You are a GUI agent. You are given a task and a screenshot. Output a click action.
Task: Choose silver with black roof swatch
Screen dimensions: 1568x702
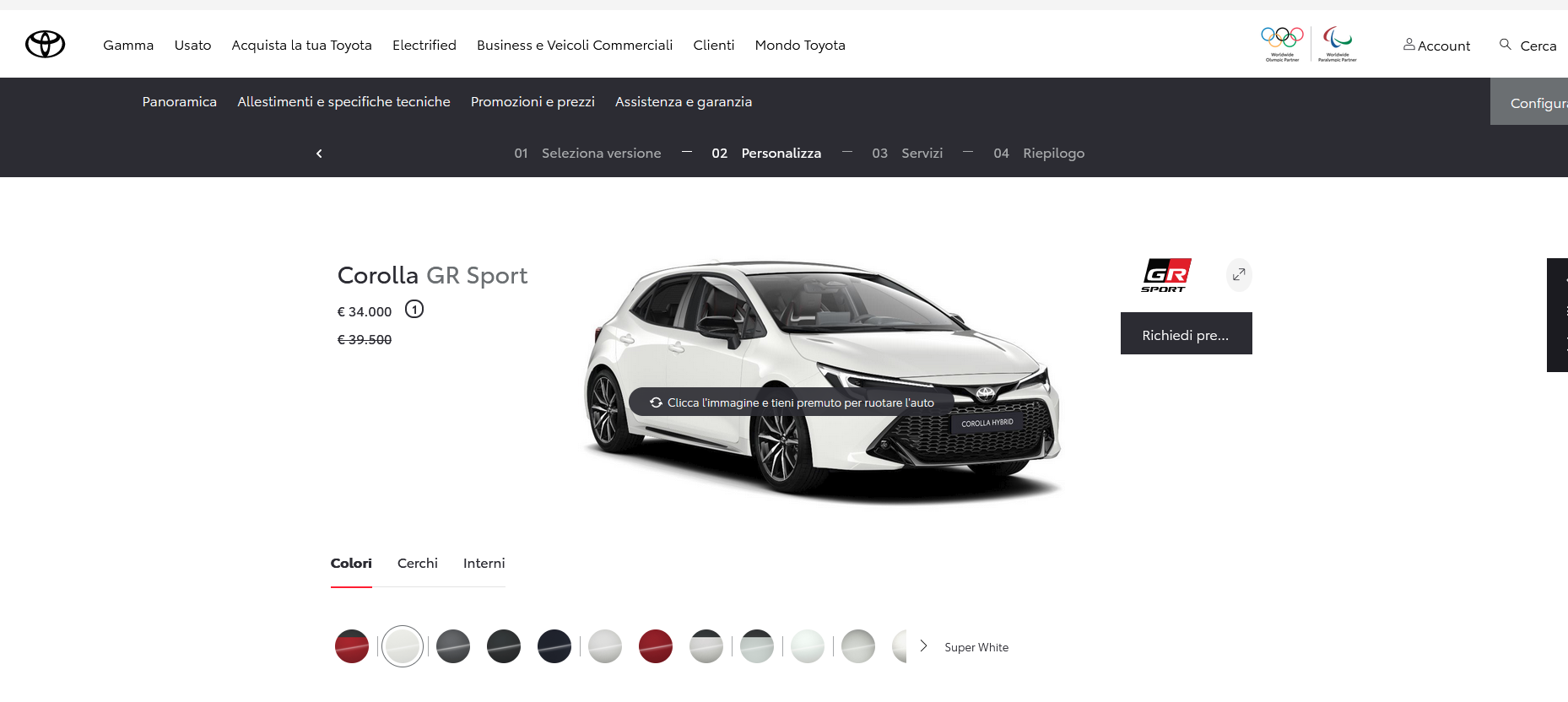(706, 646)
